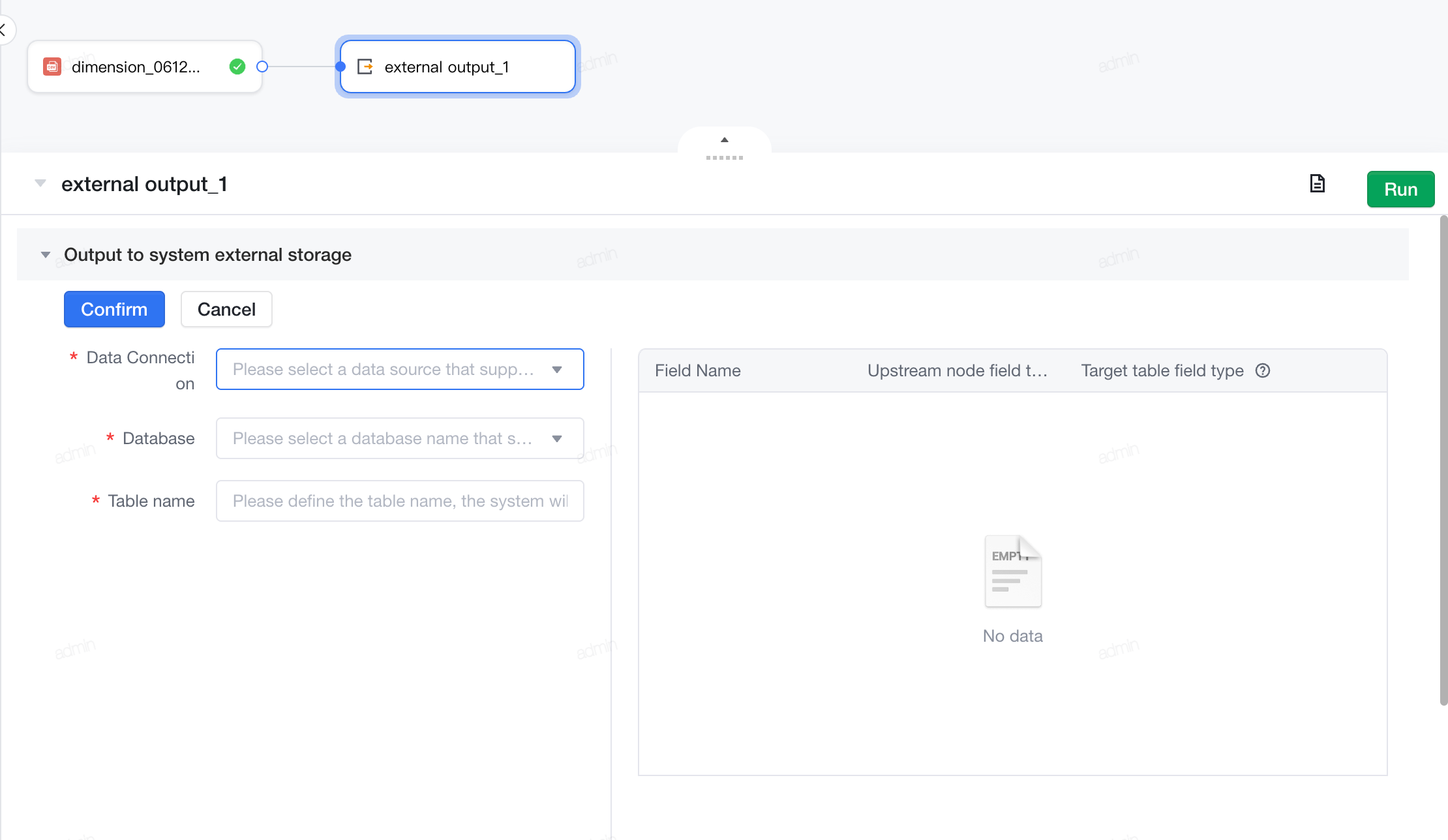Open the Database dropdown
The width and height of the screenshot is (1448, 840).
tap(400, 438)
